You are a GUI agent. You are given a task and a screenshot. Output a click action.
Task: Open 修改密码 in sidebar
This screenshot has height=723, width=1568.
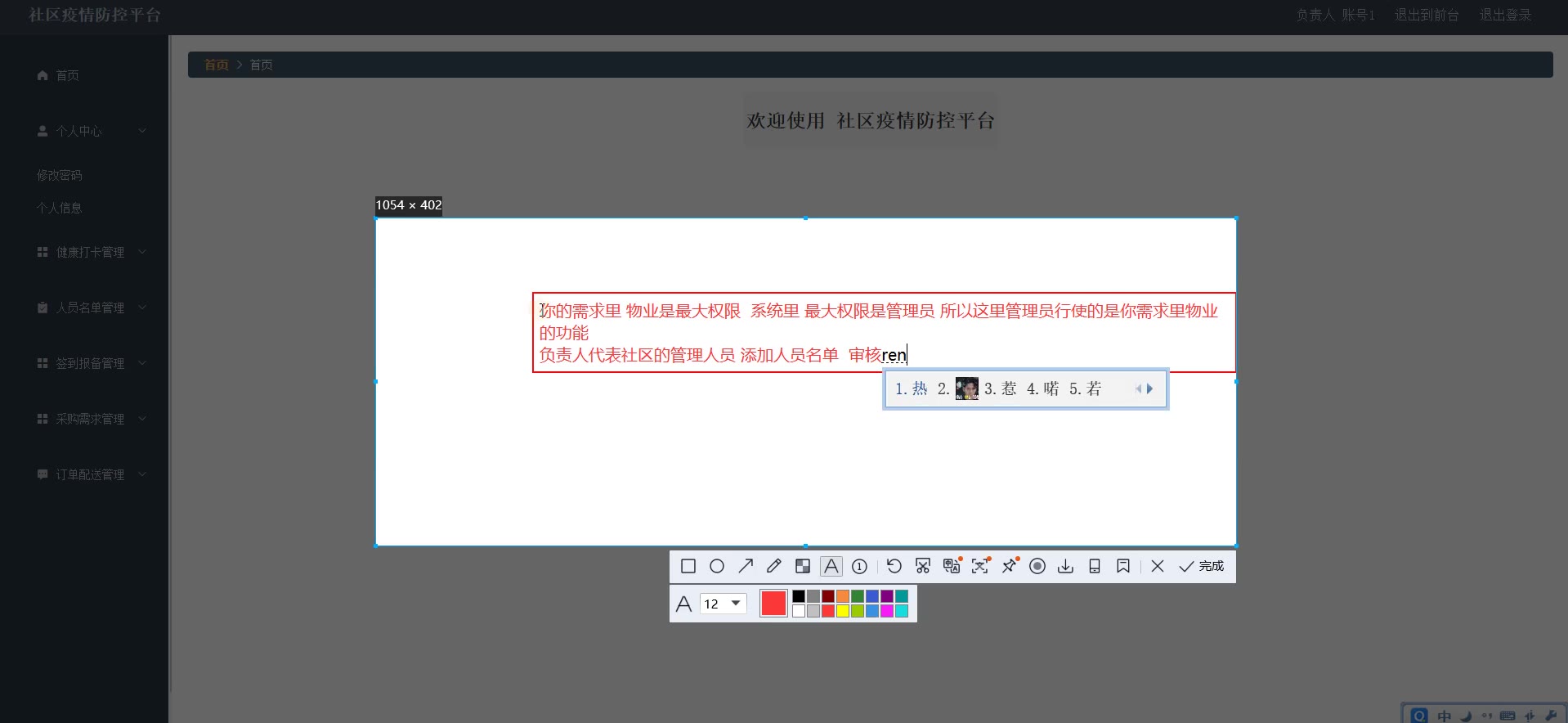tap(60, 175)
